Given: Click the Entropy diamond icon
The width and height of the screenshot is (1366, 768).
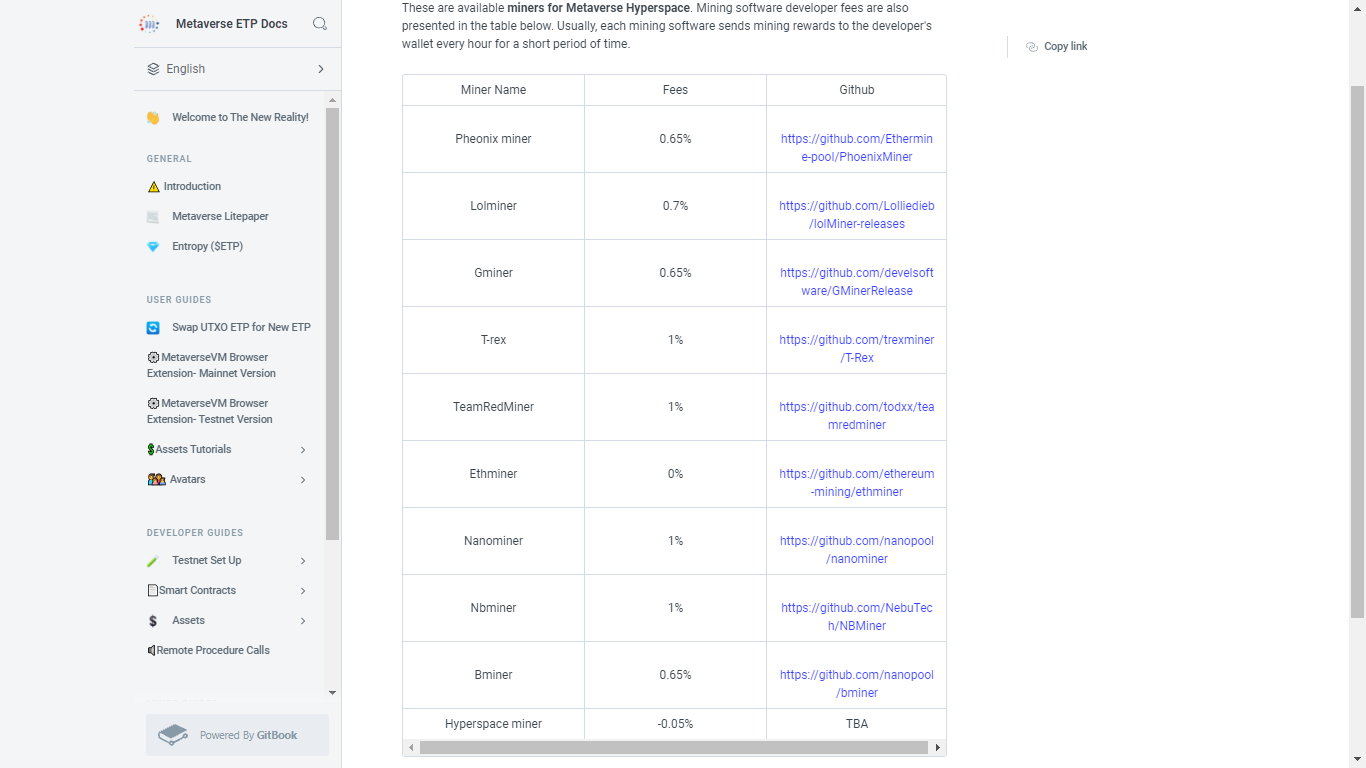Looking at the screenshot, I should 153,247.
